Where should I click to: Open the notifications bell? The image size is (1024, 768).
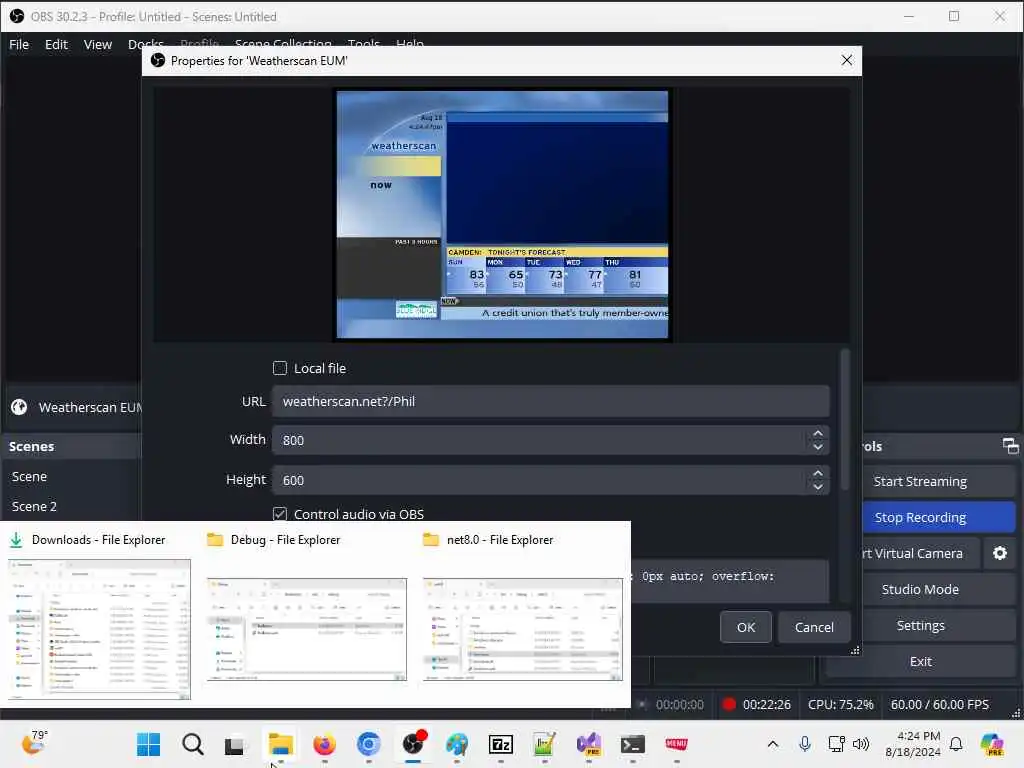point(956,744)
